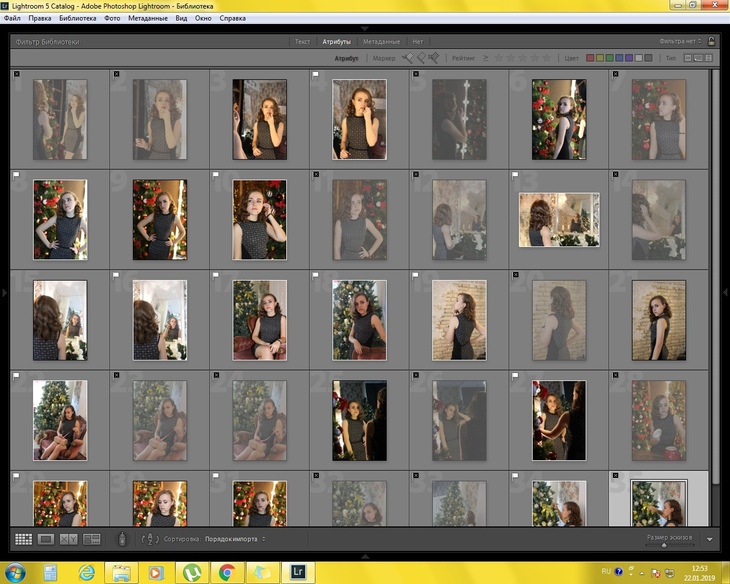This screenshot has width=730, height=584.
Task: Select the Метаданные filter tab
Action: click(x=381, y=41)
